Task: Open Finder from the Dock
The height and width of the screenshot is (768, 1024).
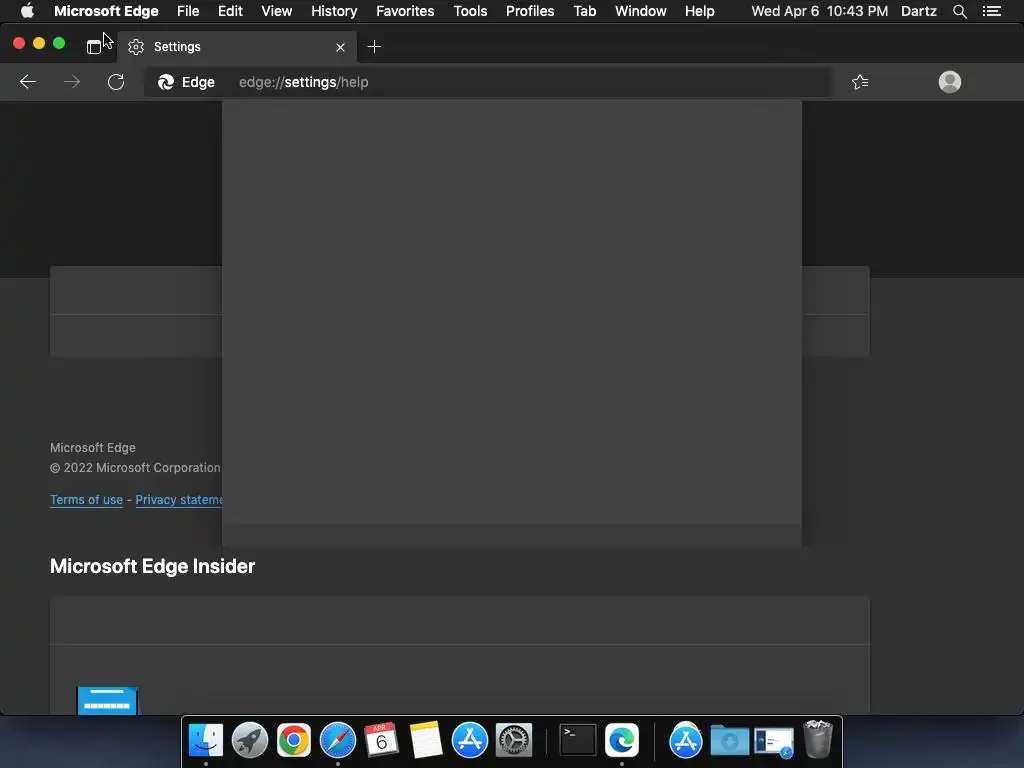Action: tap(206, 741)
